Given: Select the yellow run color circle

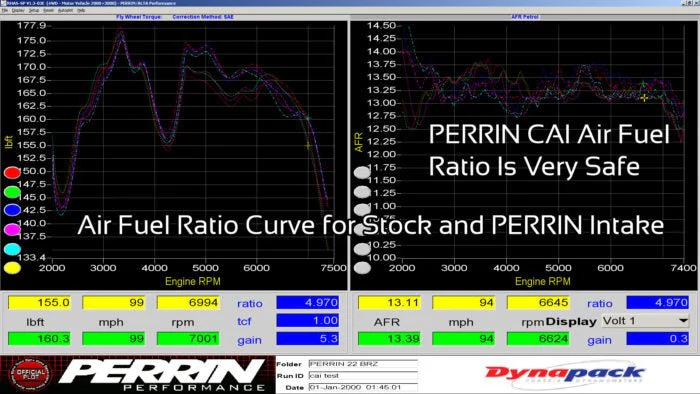Looking at the screenshot, I should click(12, 268).
